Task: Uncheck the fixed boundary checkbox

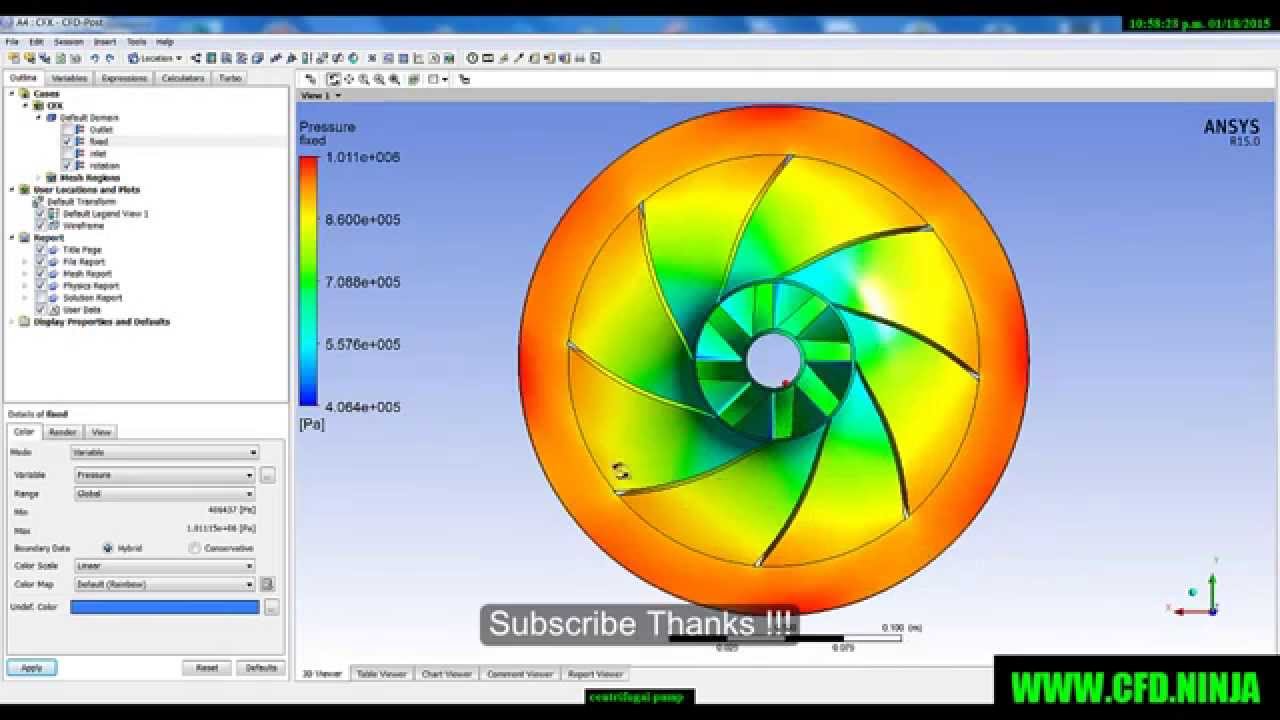Action: (67, 142)
